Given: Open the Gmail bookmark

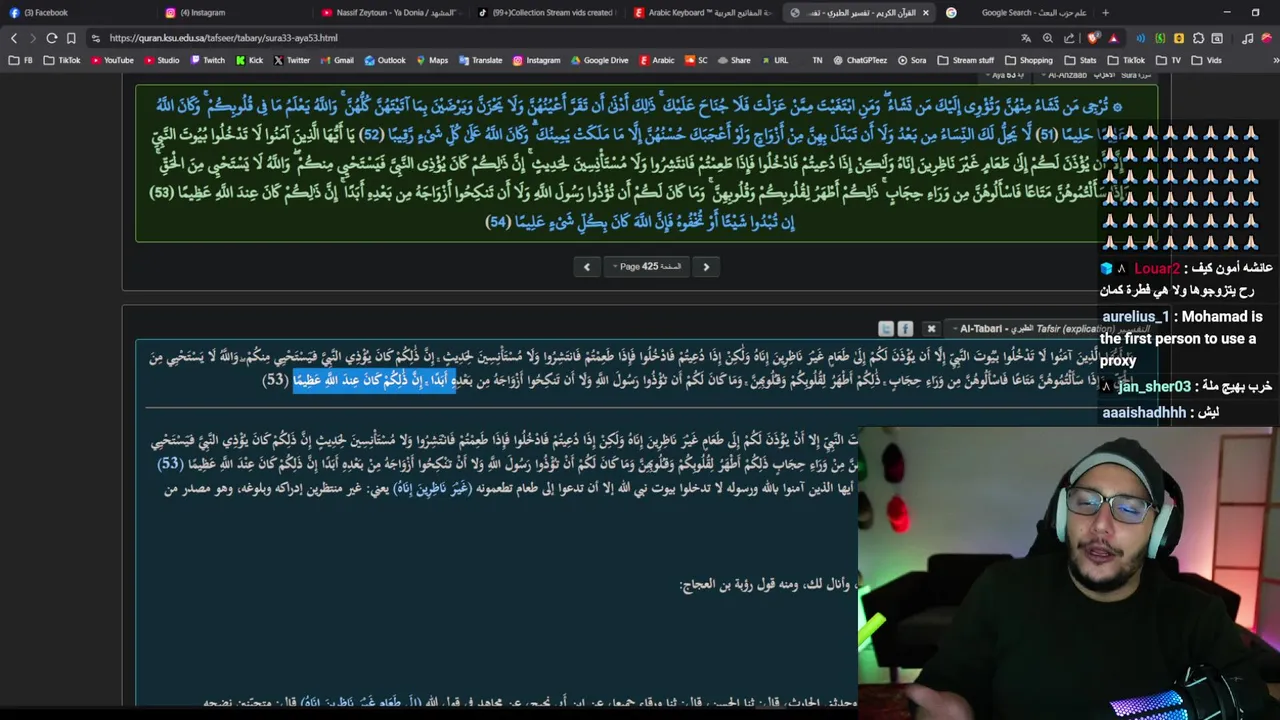Looking at the screenshot, I should (x=337, y=60).
